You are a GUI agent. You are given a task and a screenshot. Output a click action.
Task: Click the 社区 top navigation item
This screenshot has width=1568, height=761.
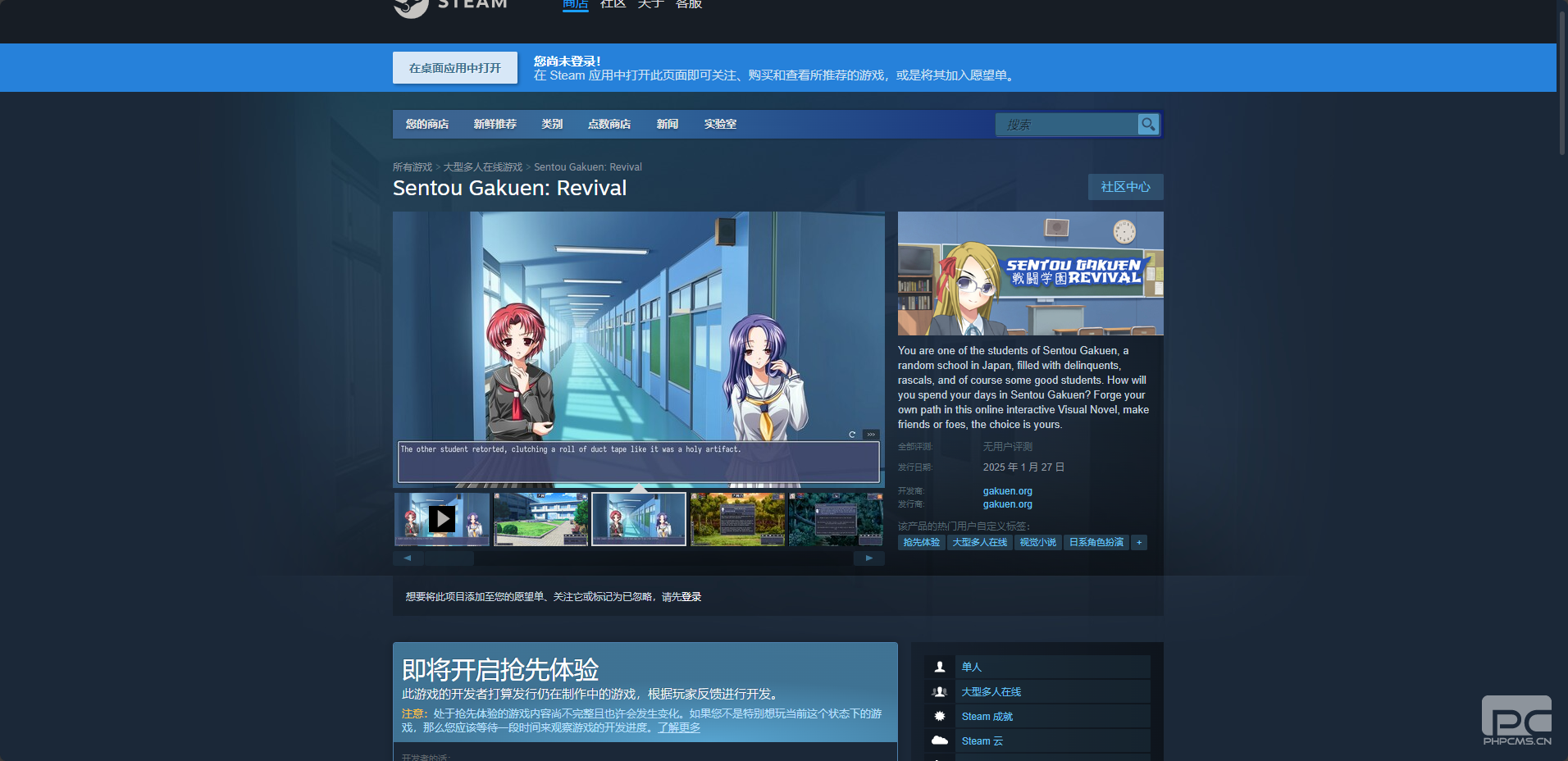[613, 4]
